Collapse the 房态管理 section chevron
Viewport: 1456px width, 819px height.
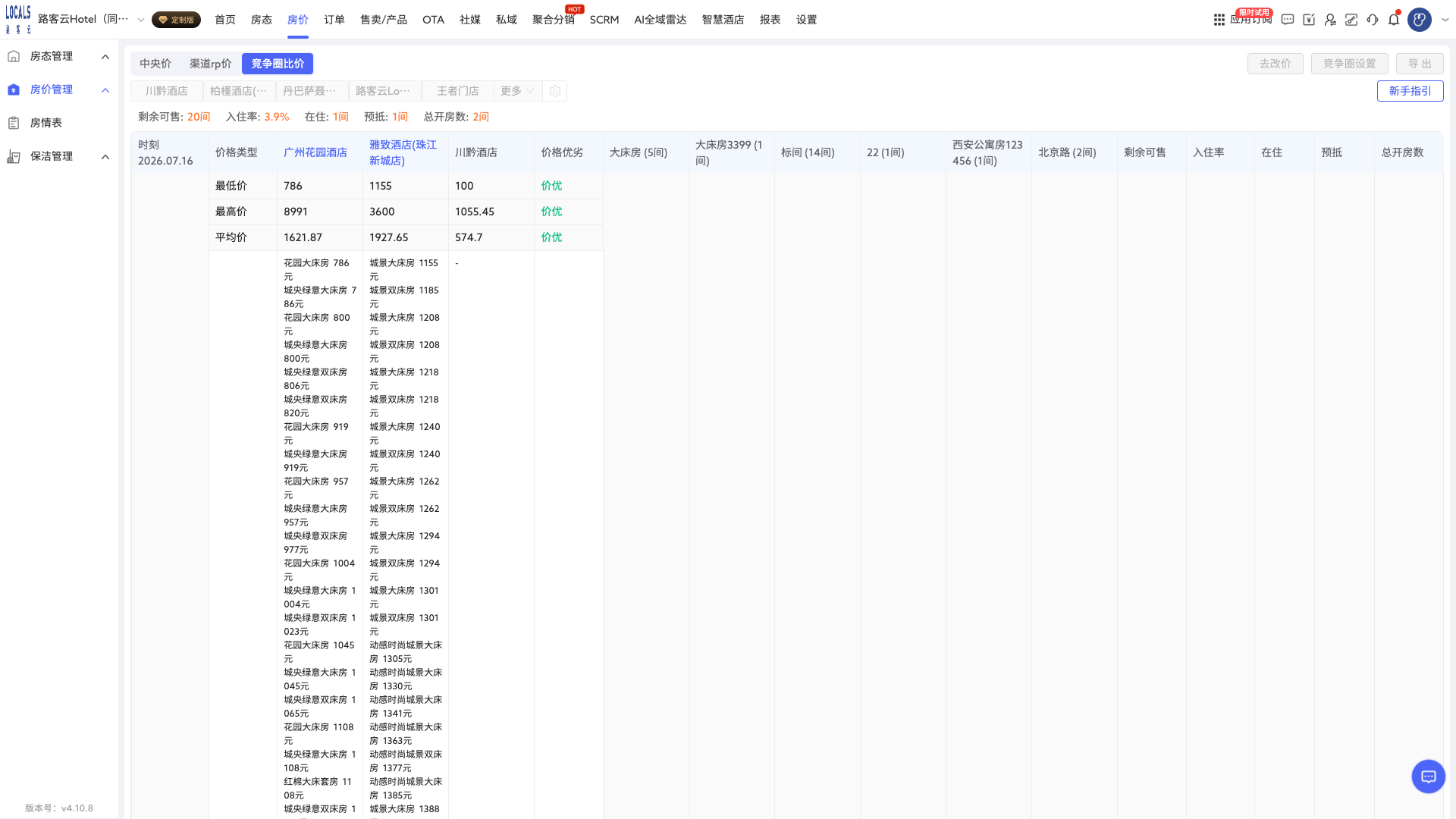pos(105,56)
